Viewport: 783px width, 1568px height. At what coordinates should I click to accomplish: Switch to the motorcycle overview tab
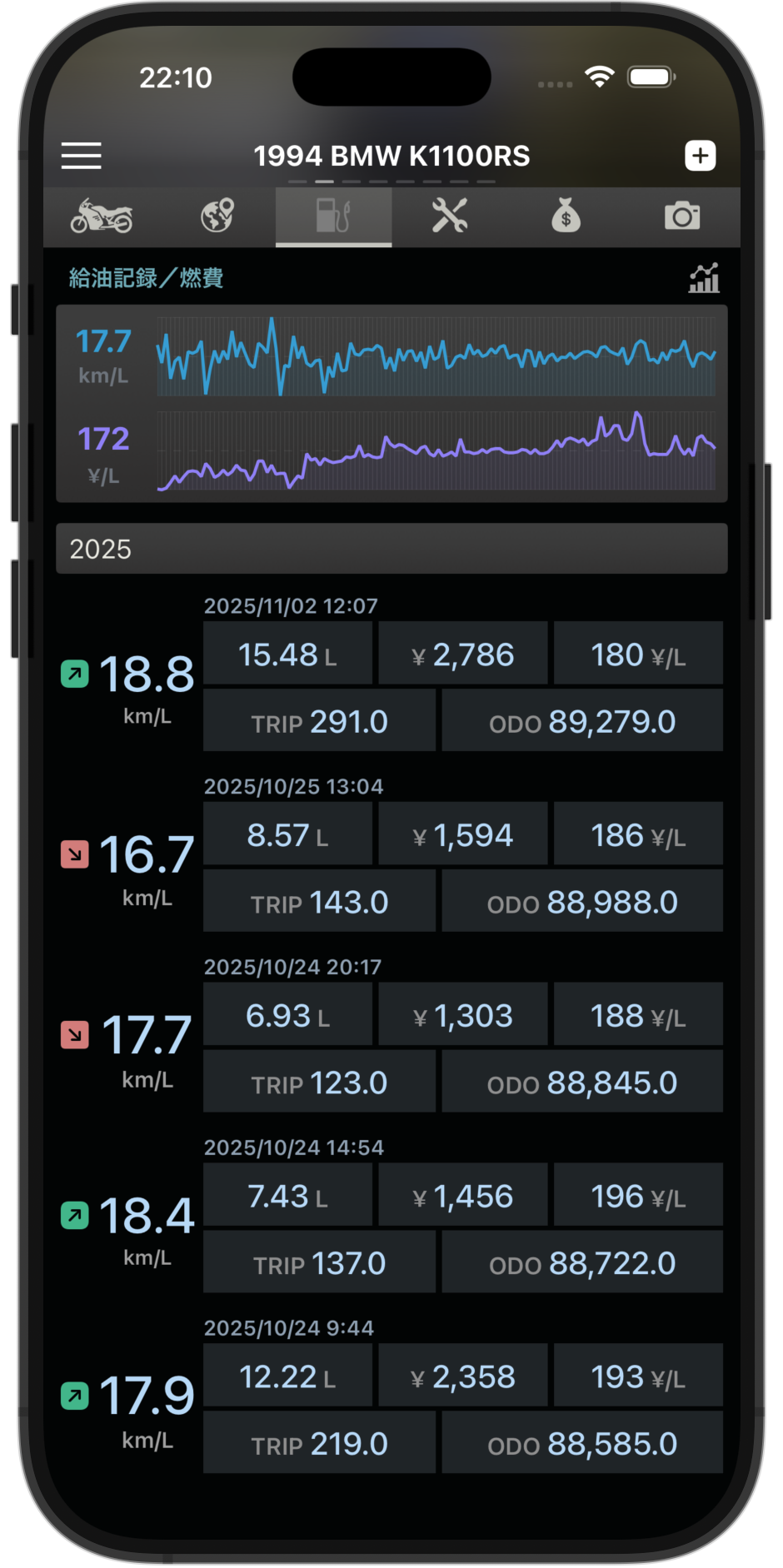101,217
